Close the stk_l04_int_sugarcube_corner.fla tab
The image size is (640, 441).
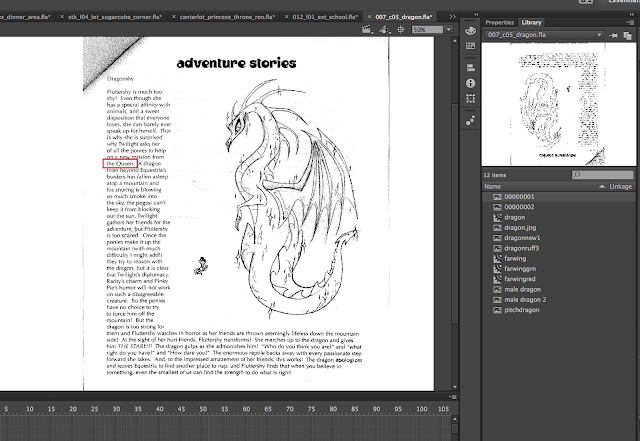62,17
